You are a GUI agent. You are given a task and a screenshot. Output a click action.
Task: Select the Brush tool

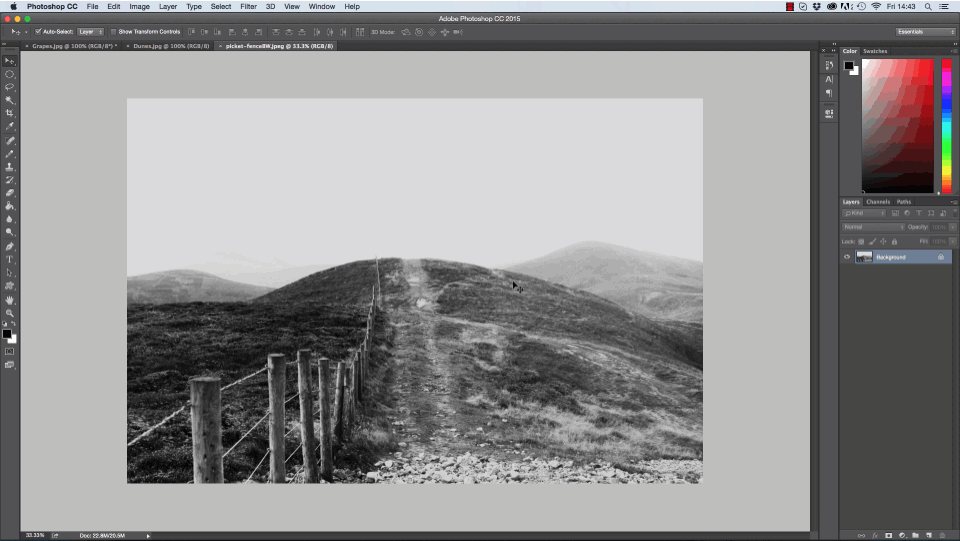[9, 154]
